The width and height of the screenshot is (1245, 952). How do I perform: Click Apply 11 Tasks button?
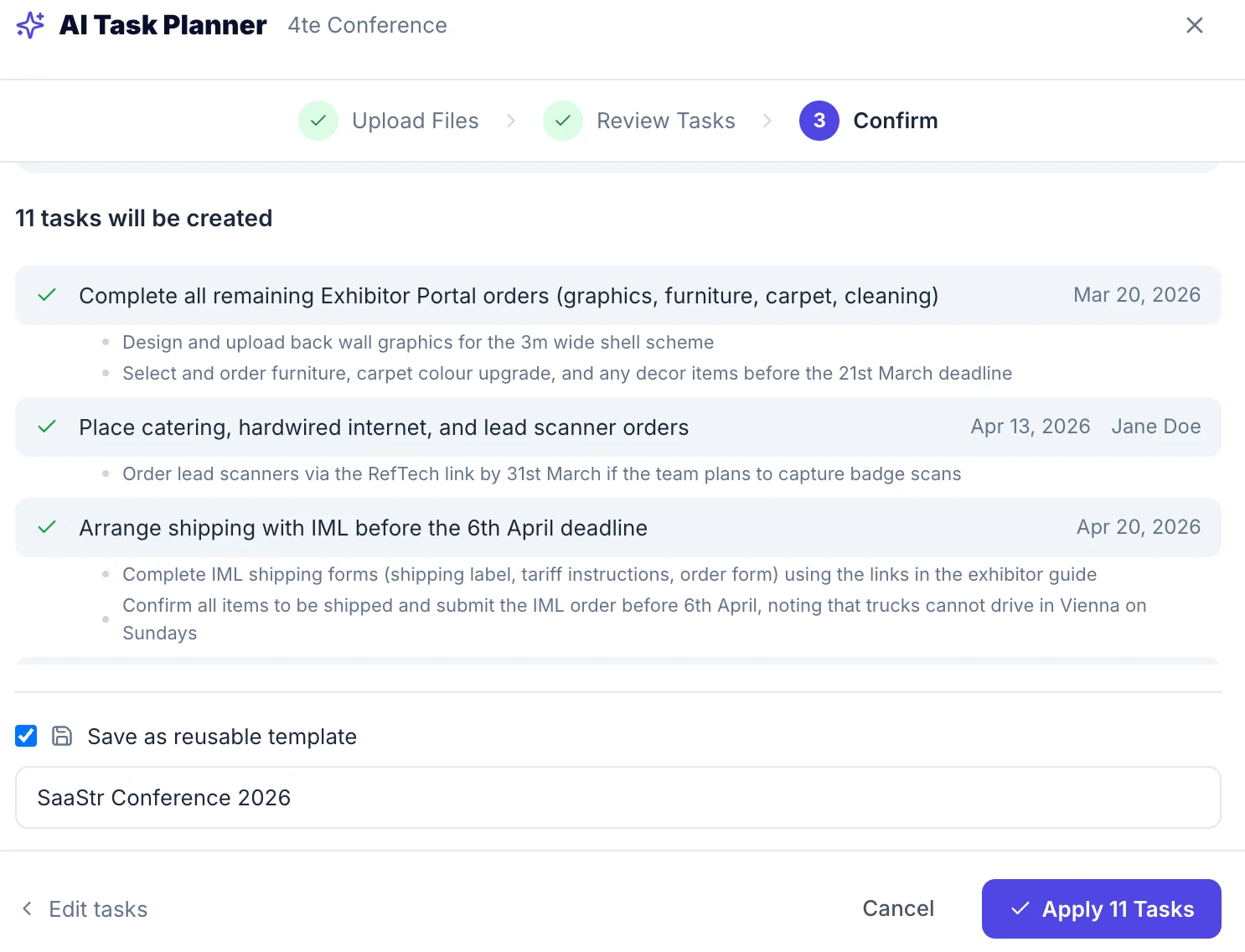(x=1101, y=908)
